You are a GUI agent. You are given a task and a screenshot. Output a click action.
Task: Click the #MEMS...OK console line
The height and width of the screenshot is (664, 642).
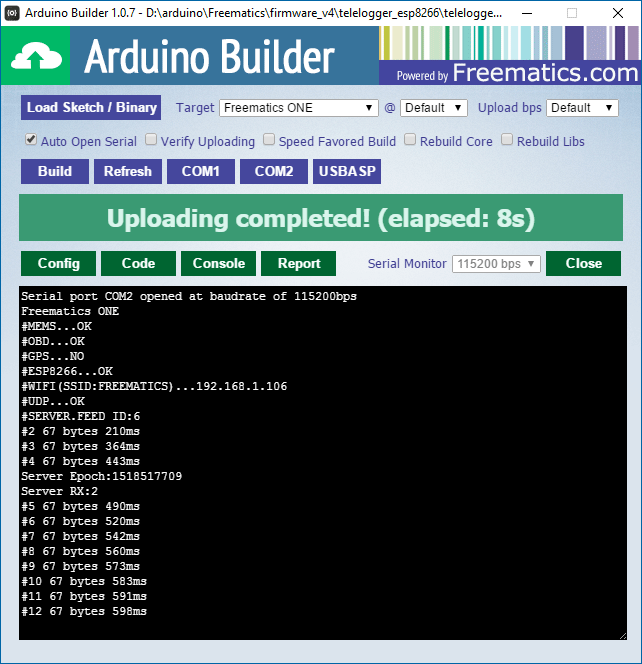(x=56, y=326)
